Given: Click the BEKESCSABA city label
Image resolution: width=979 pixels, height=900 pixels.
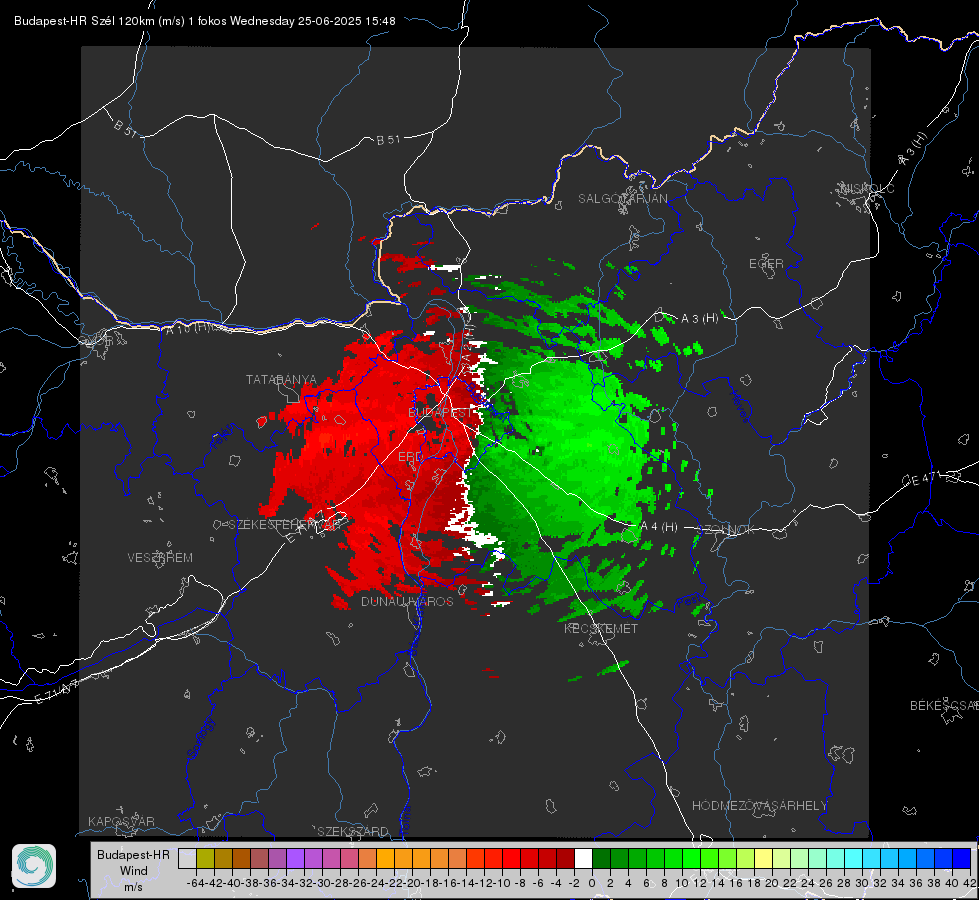Looking at the screenshot, I should click(x=944, y=706).
